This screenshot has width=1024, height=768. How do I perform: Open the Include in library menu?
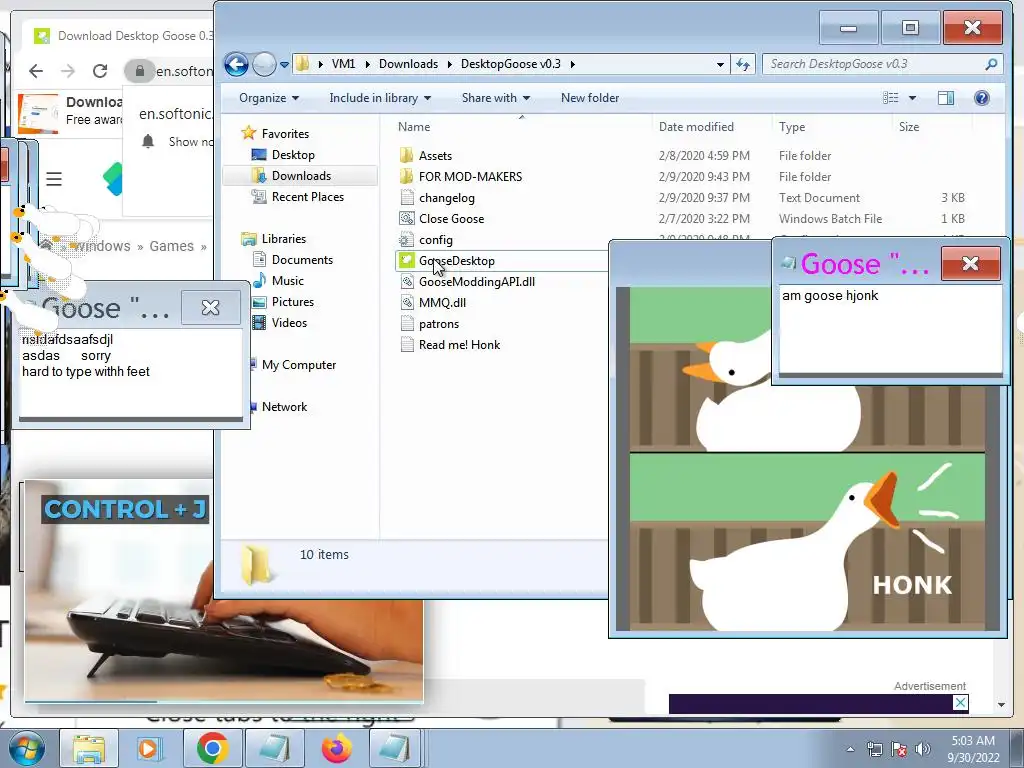point(380,98)
